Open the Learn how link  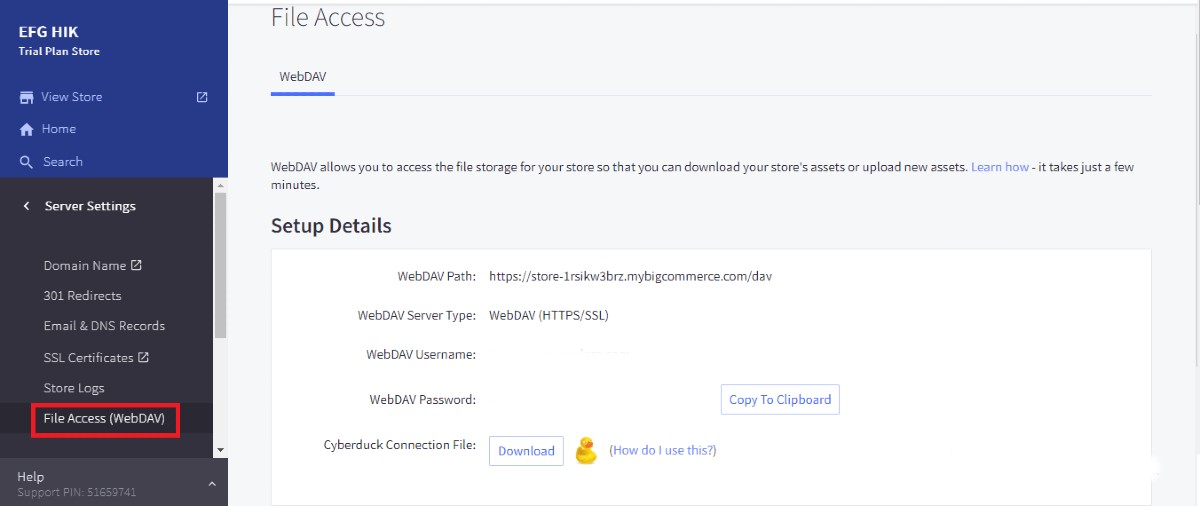[x=1000, y=167]
